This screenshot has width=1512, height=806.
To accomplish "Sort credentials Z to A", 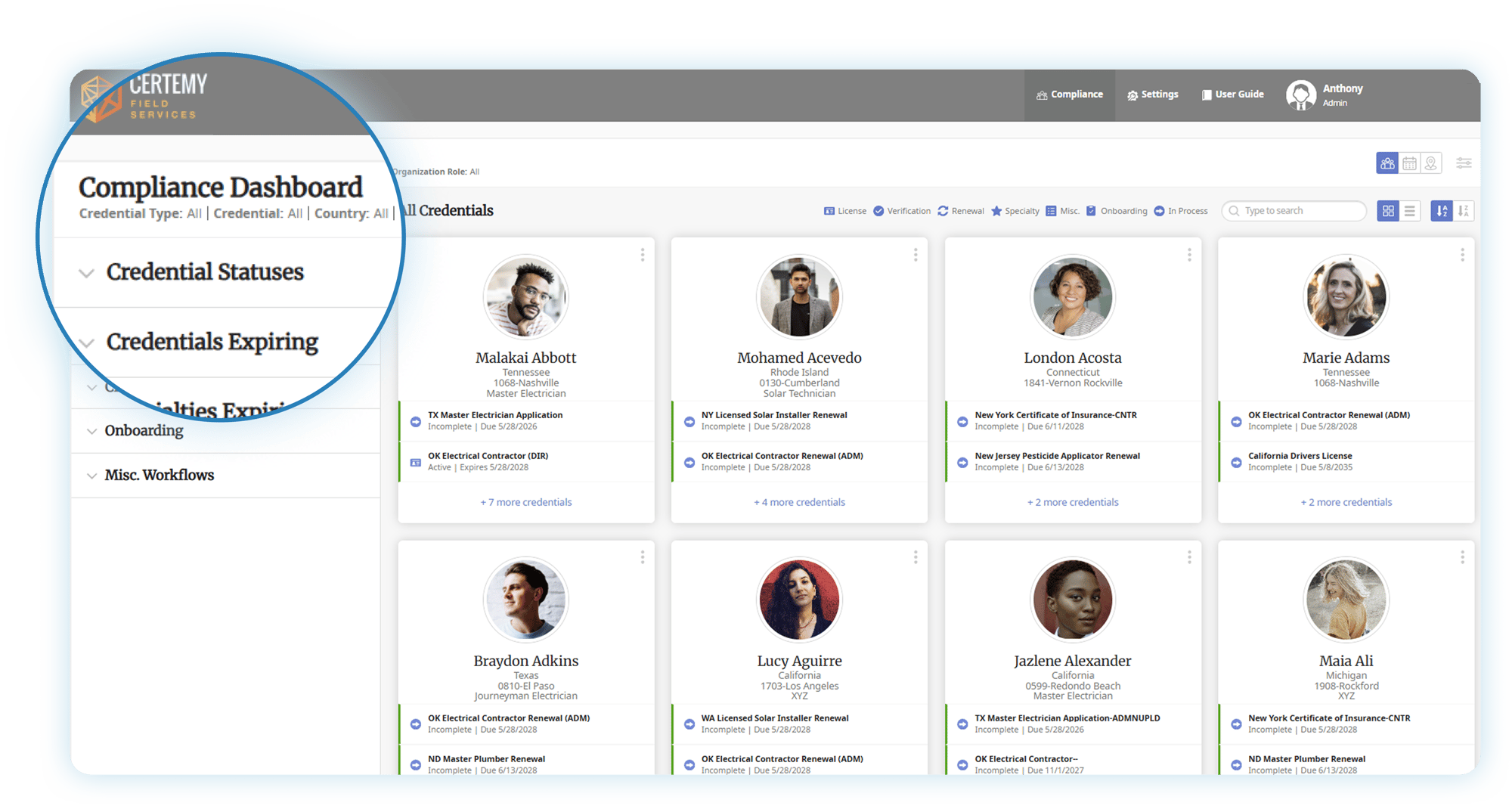I will [1464, 211].
